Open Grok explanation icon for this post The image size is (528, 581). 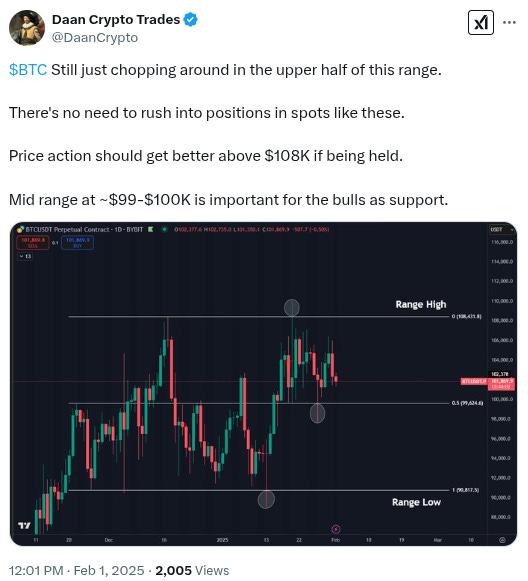481,23
